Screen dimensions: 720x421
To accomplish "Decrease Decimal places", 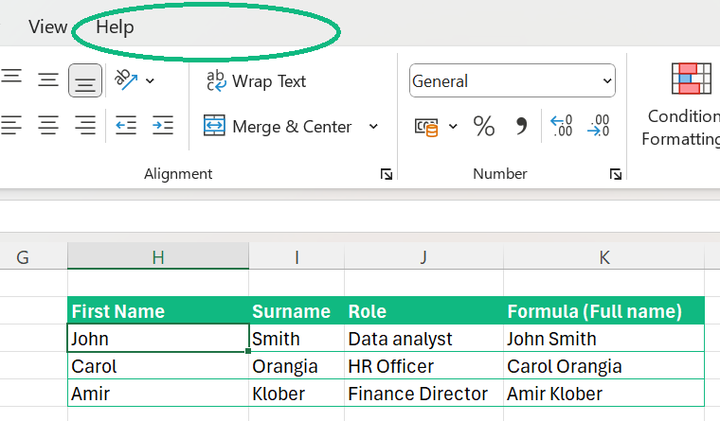I will click(598, 126).
